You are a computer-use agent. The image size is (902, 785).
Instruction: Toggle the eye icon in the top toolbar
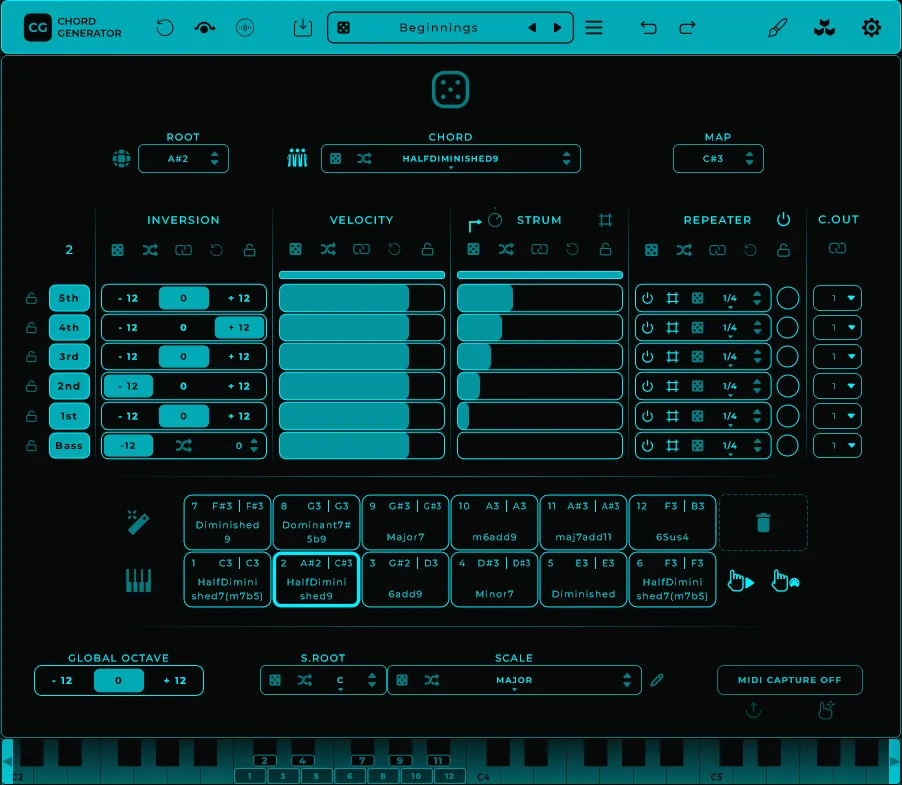204,27
